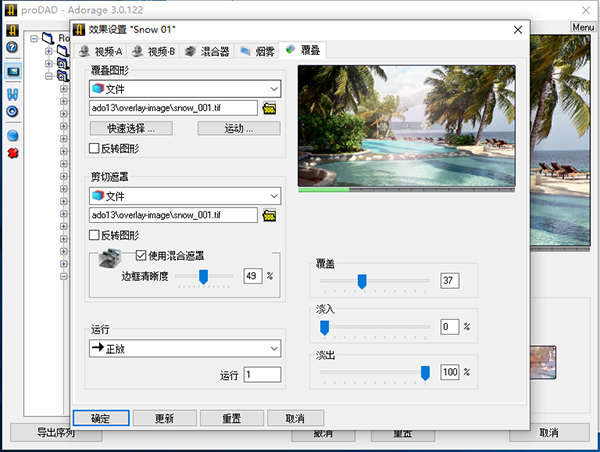Viewport: 600px width, 452px height.
Task: Click the monitor preview icon in sidebar
Action: tap(12, 72)
